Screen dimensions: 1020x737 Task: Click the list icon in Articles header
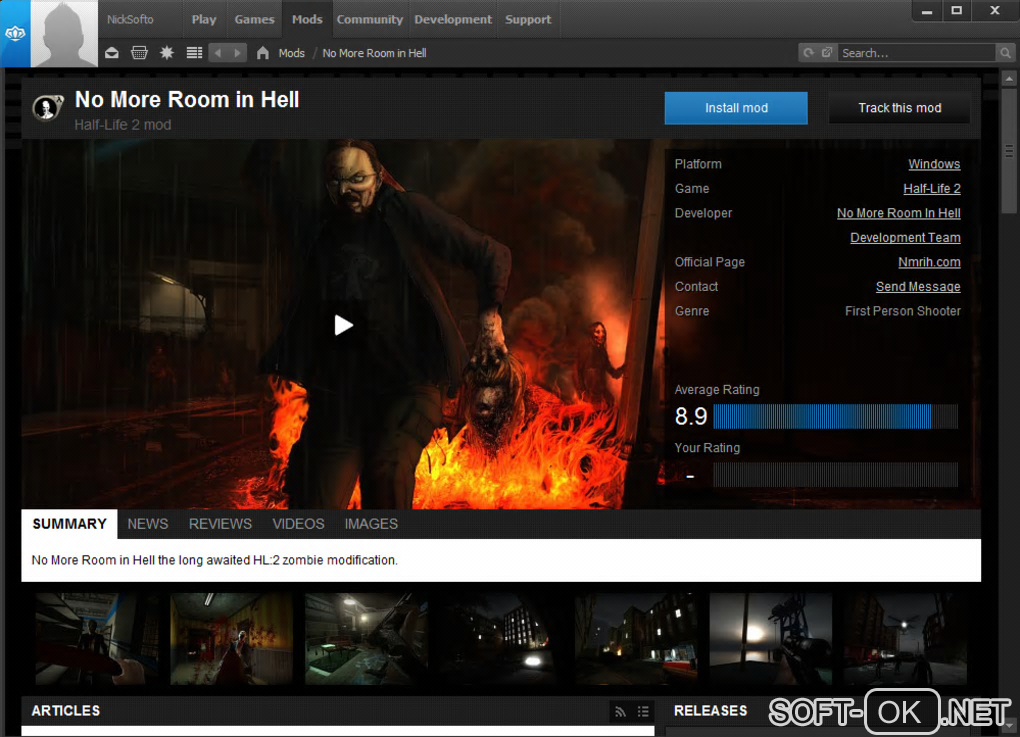point(643,711)
